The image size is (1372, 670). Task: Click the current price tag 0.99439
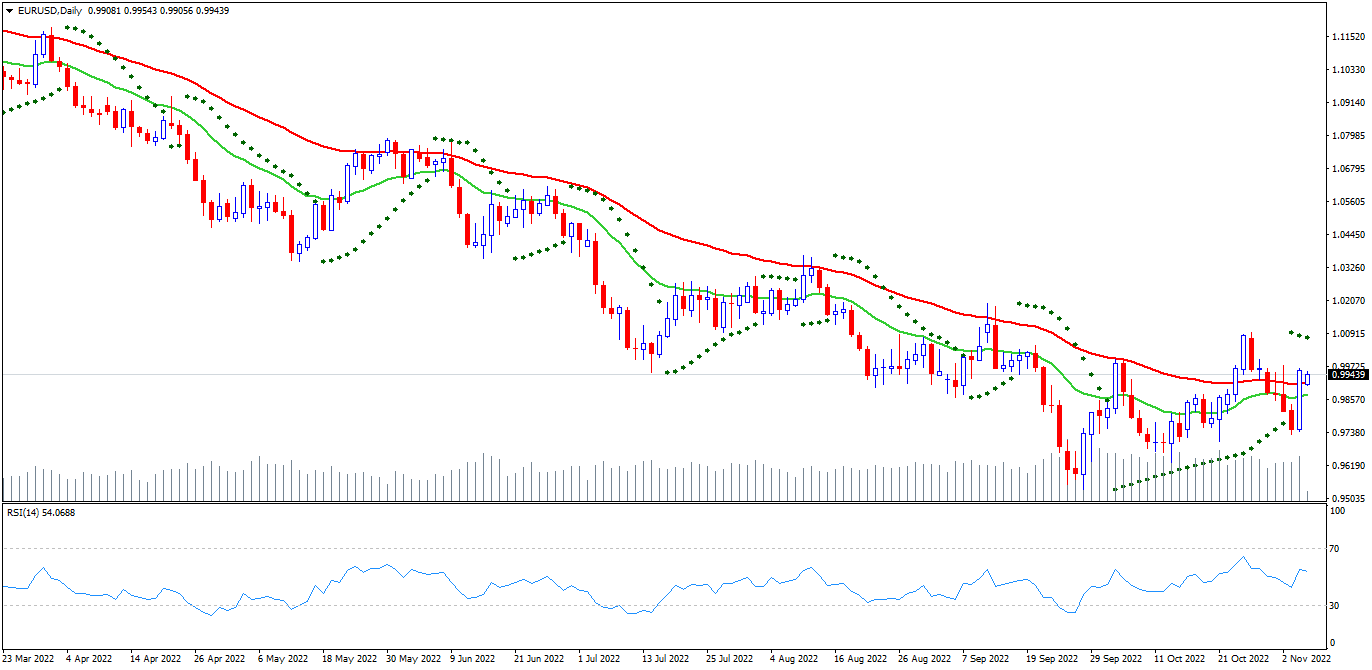(x=1347, y=374)
